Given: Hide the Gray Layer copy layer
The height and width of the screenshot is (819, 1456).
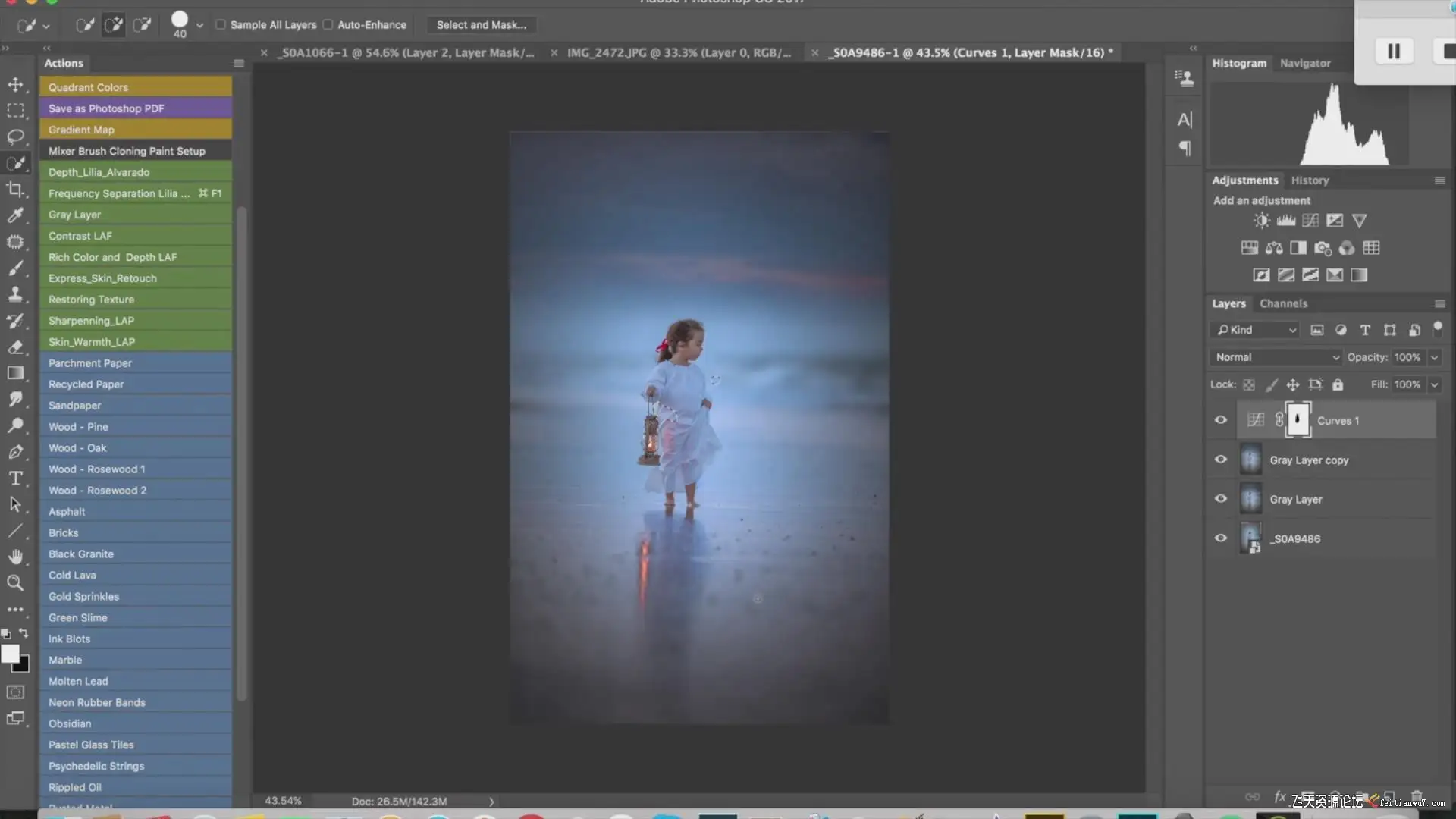Looking at the screenshot, I should click(1220, 460).
